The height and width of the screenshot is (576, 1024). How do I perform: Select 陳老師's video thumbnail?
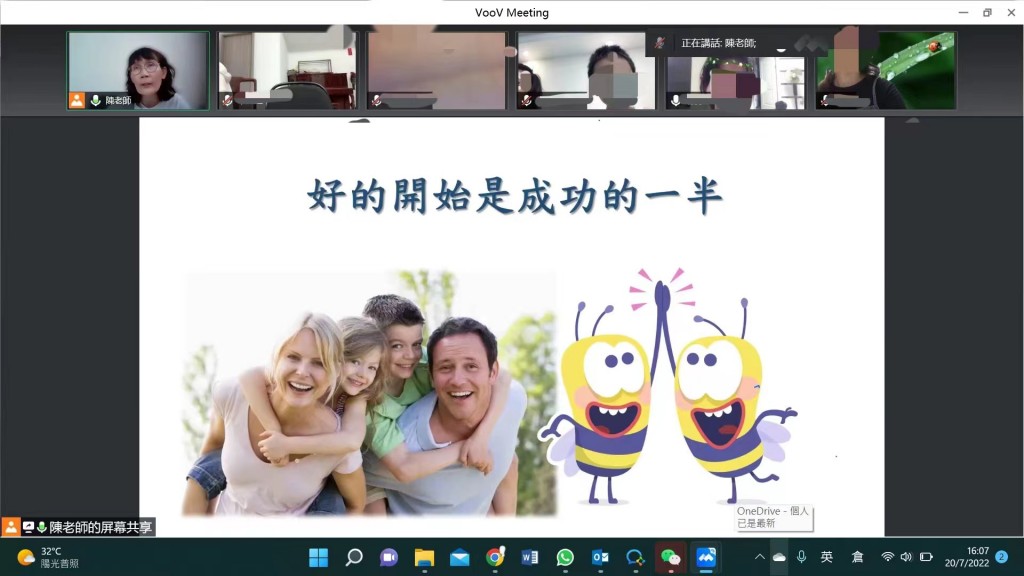138,70
